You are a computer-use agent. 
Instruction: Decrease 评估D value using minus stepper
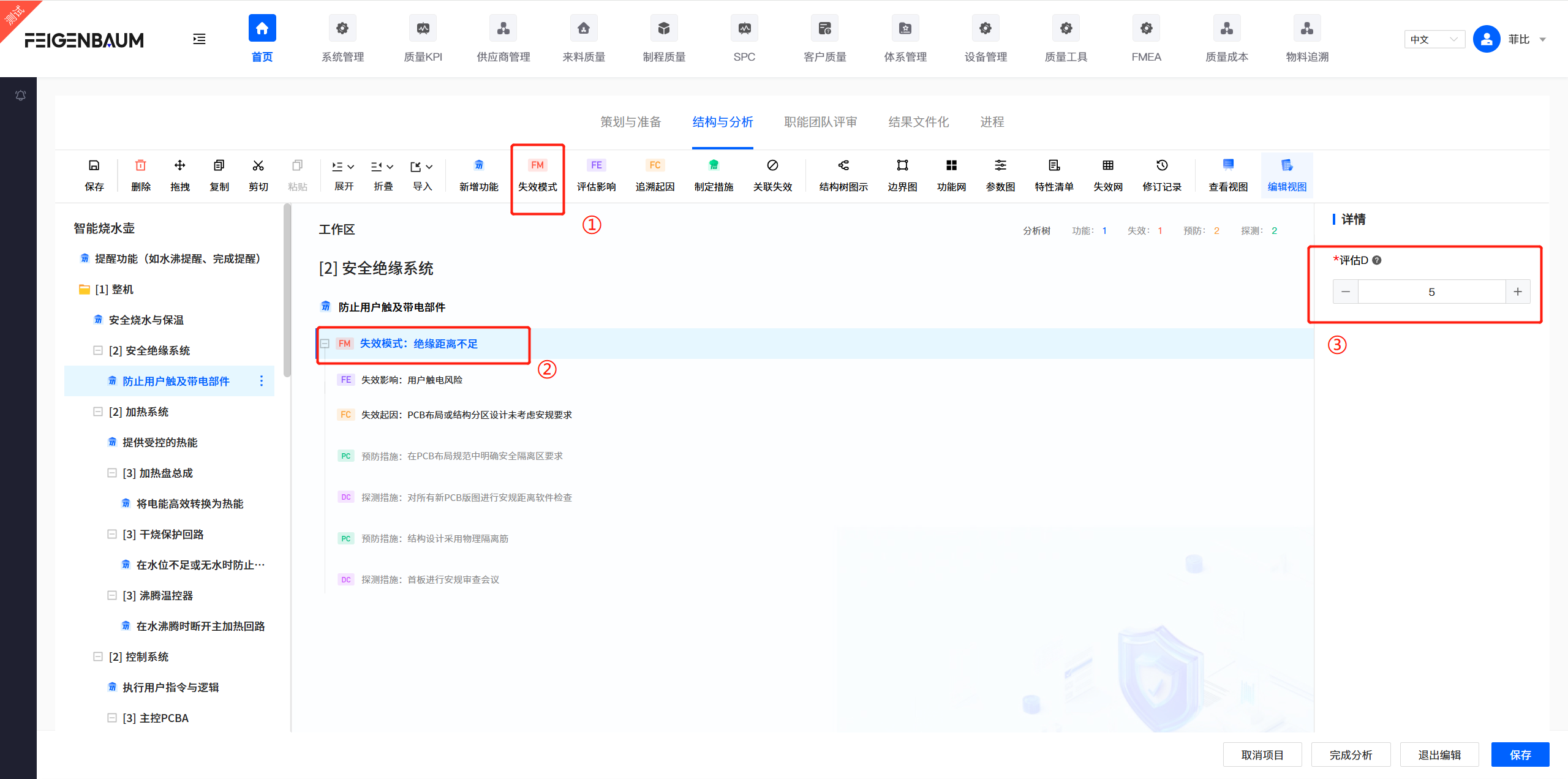pos(1345,292)
